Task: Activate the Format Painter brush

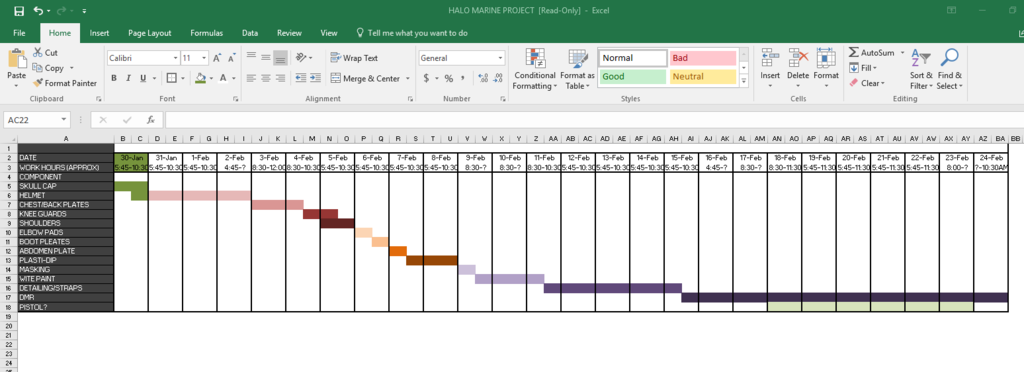Action: click(x=65, y=83)
